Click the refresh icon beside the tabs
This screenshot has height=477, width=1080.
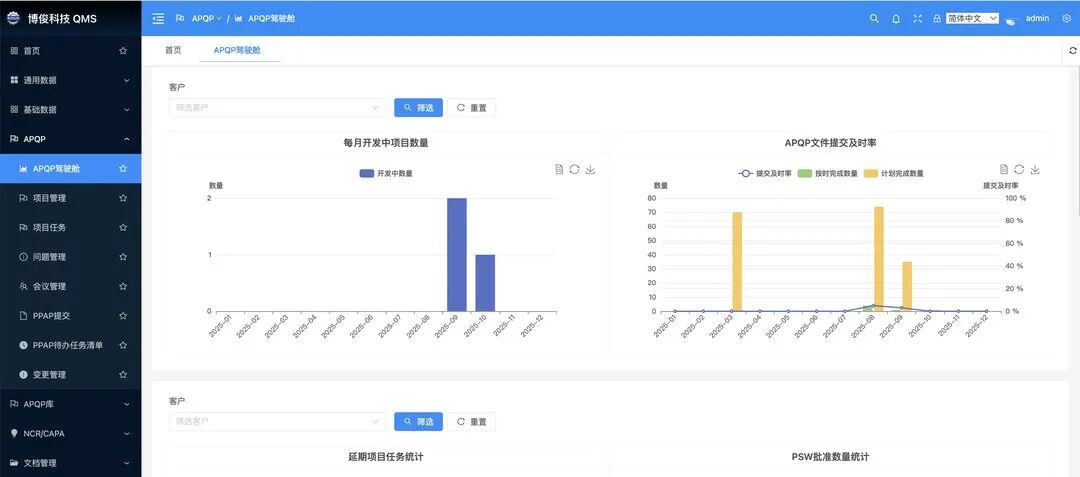pyautogui.click(x=1072, y=50)
